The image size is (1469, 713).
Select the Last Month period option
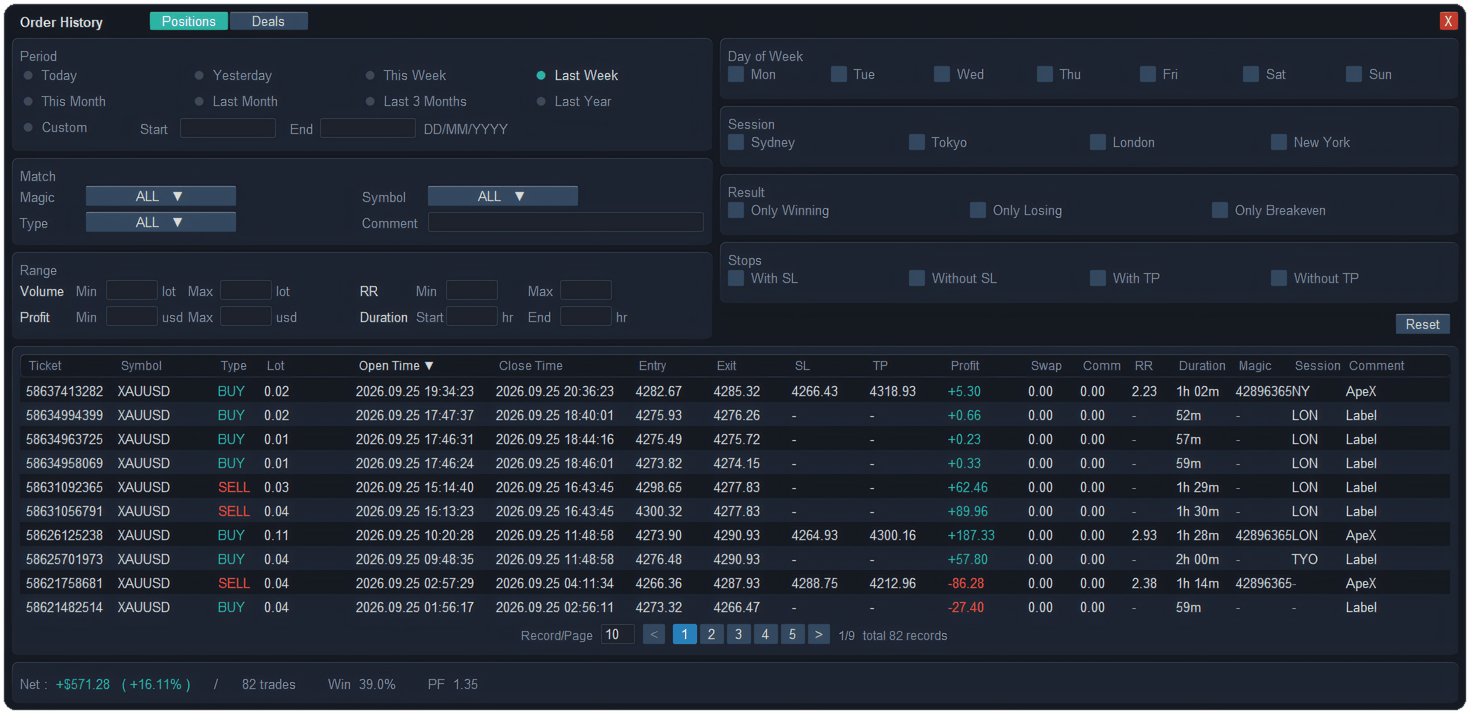tap(236, 101)
